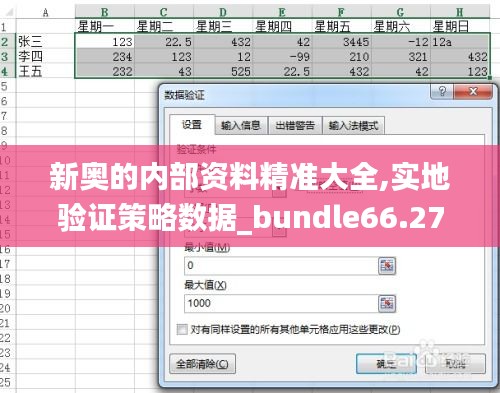
Task: Click cell with value 234
Action: click(x=104, y=56)
